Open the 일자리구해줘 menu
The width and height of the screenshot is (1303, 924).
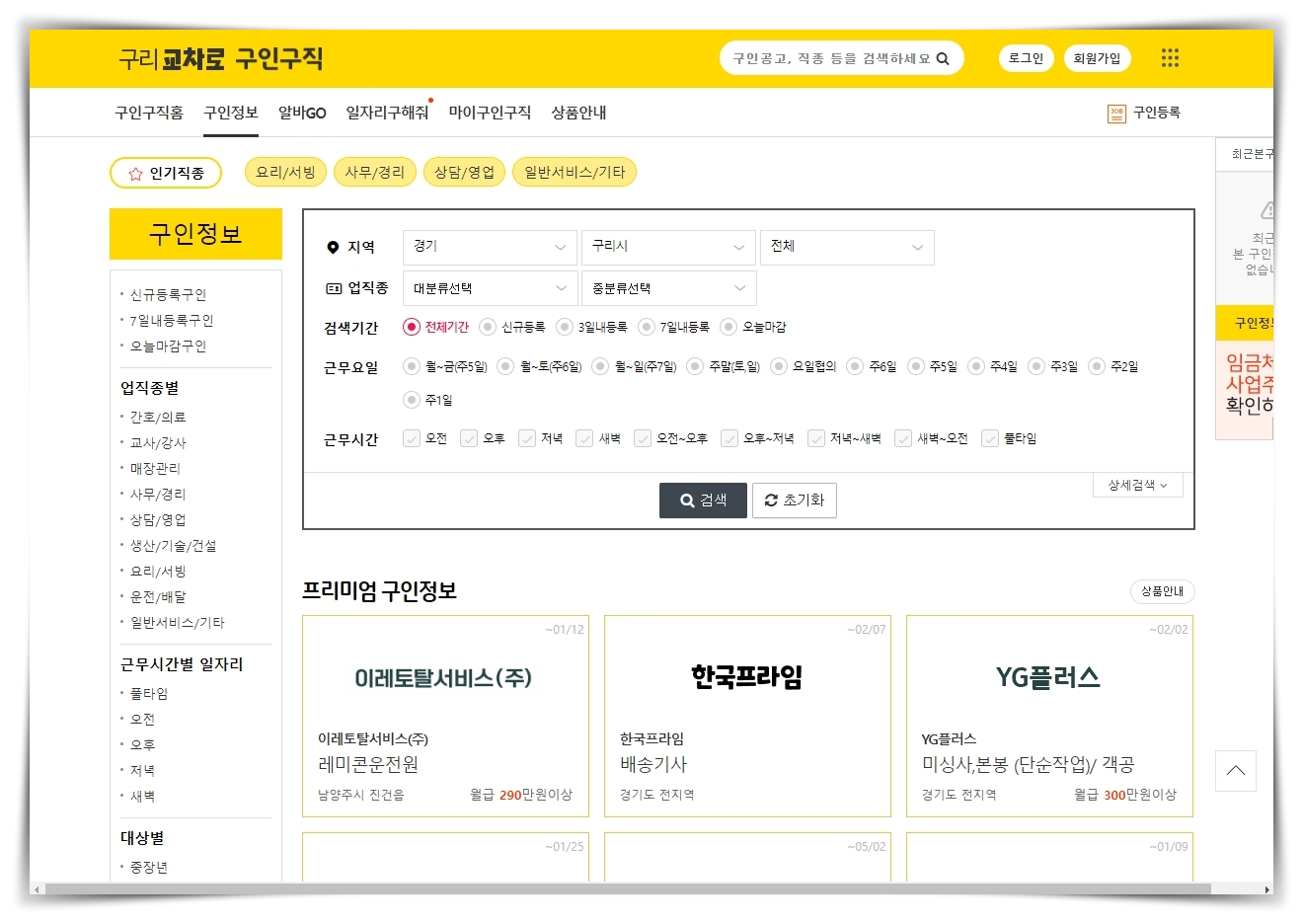click(388, 113)
